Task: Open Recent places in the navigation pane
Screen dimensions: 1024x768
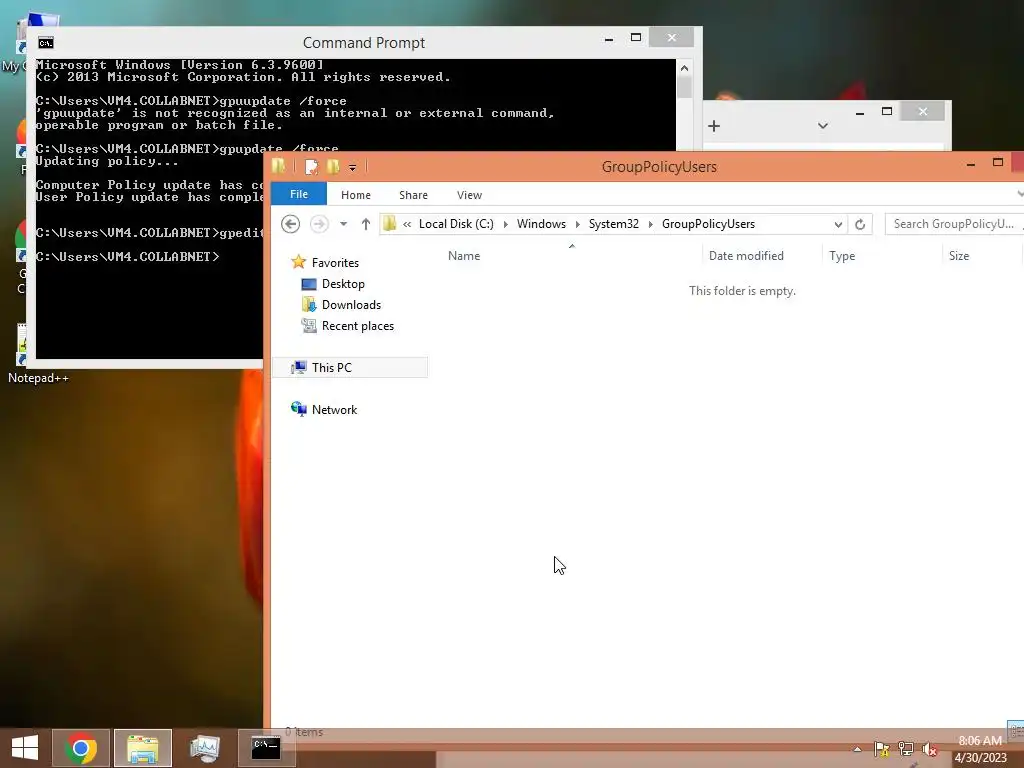Action: [357, 326]
